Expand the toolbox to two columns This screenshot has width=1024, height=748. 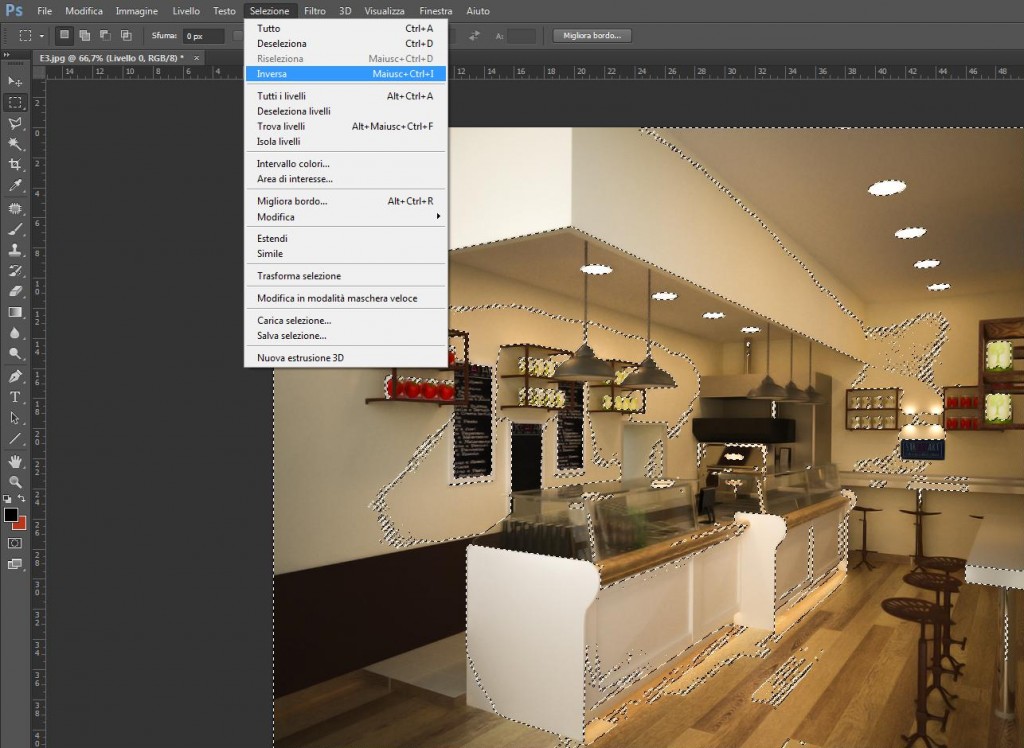tap(7, 56)
